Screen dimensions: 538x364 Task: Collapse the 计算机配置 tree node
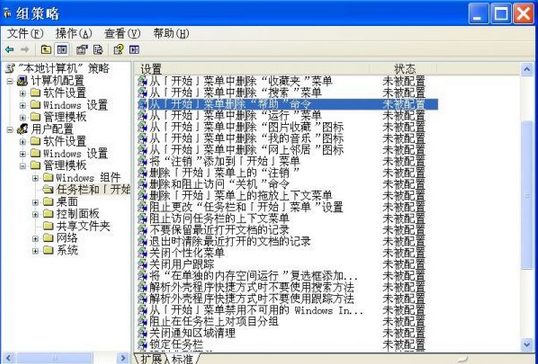pyautogui.click(x=10, y=81)
